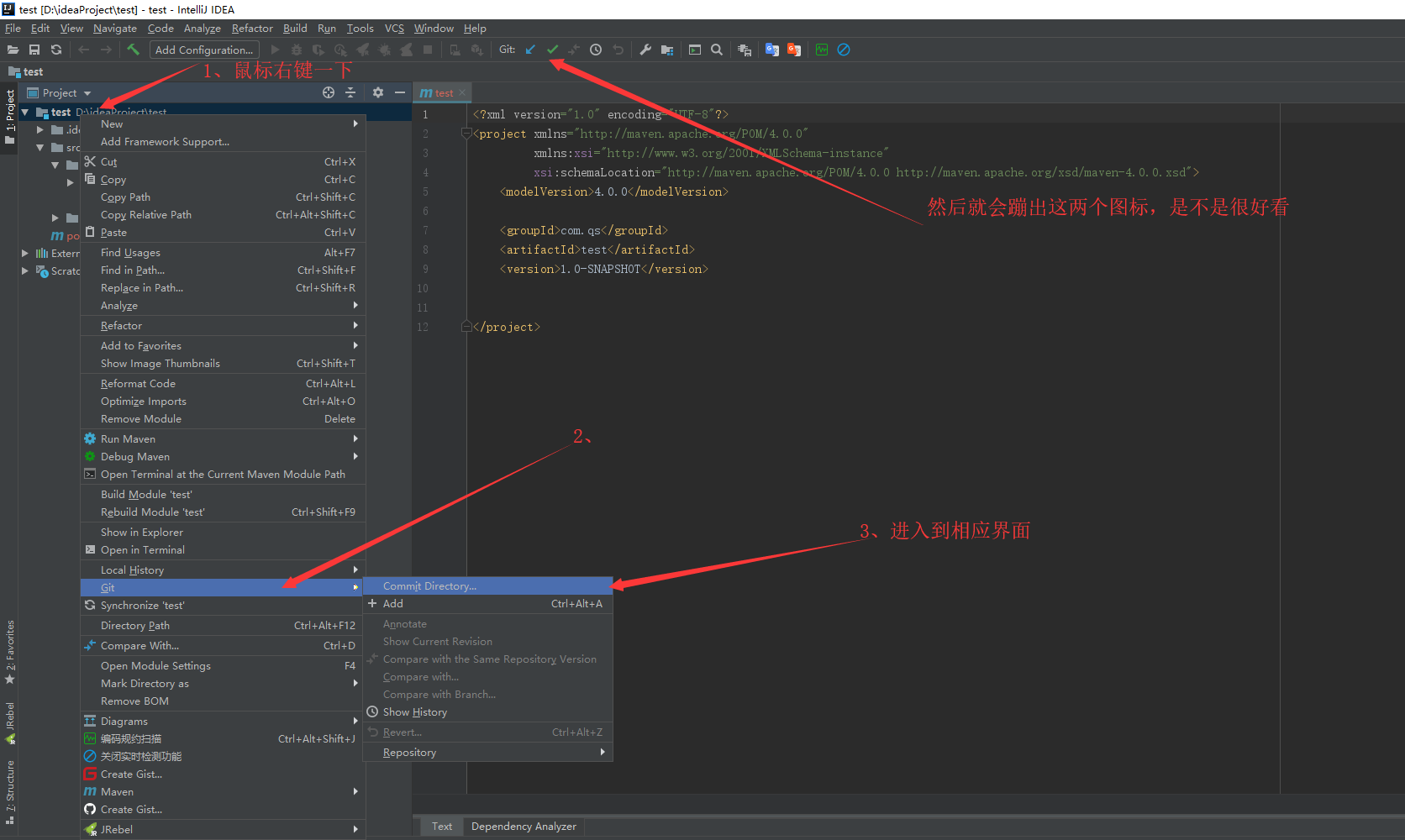Image resolution: width=1405 pixels, height=840 pixels.
Task: Click the Run Anything toolbar icon
Action: coord(695,50)
